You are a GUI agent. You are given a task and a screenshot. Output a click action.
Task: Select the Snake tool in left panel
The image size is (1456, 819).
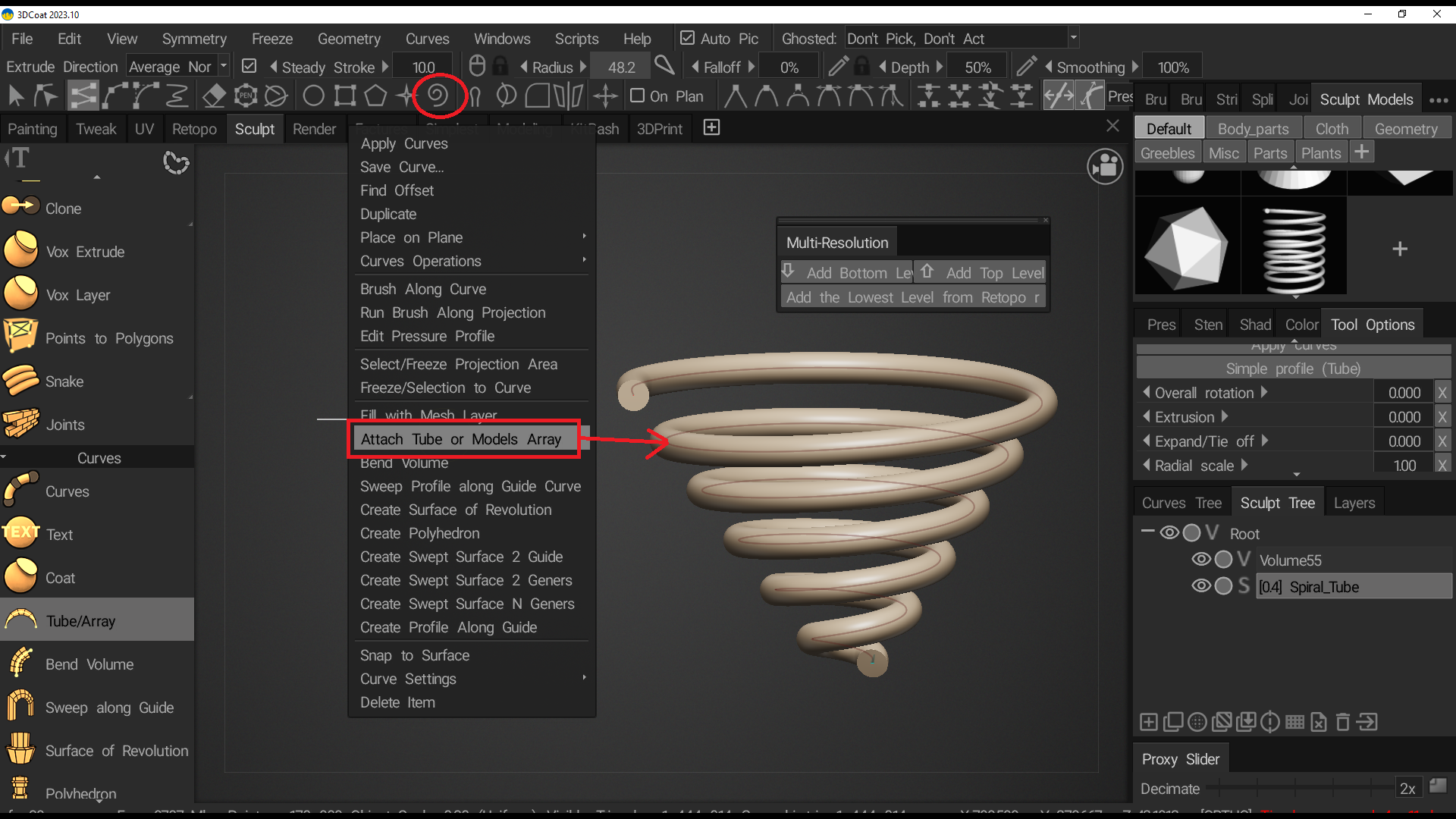(64, 381)
